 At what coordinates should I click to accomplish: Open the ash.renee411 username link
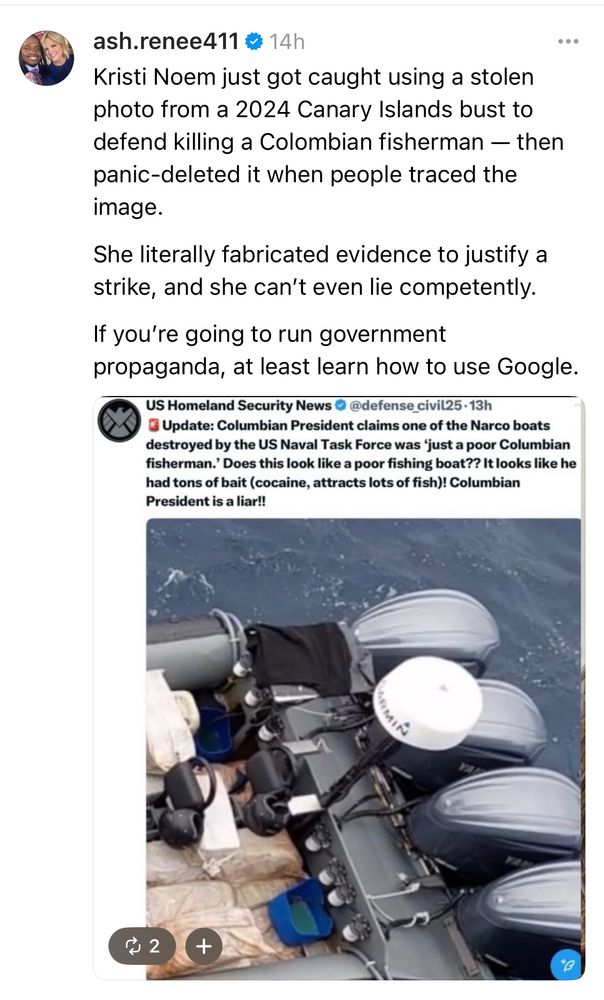(166, 41)
